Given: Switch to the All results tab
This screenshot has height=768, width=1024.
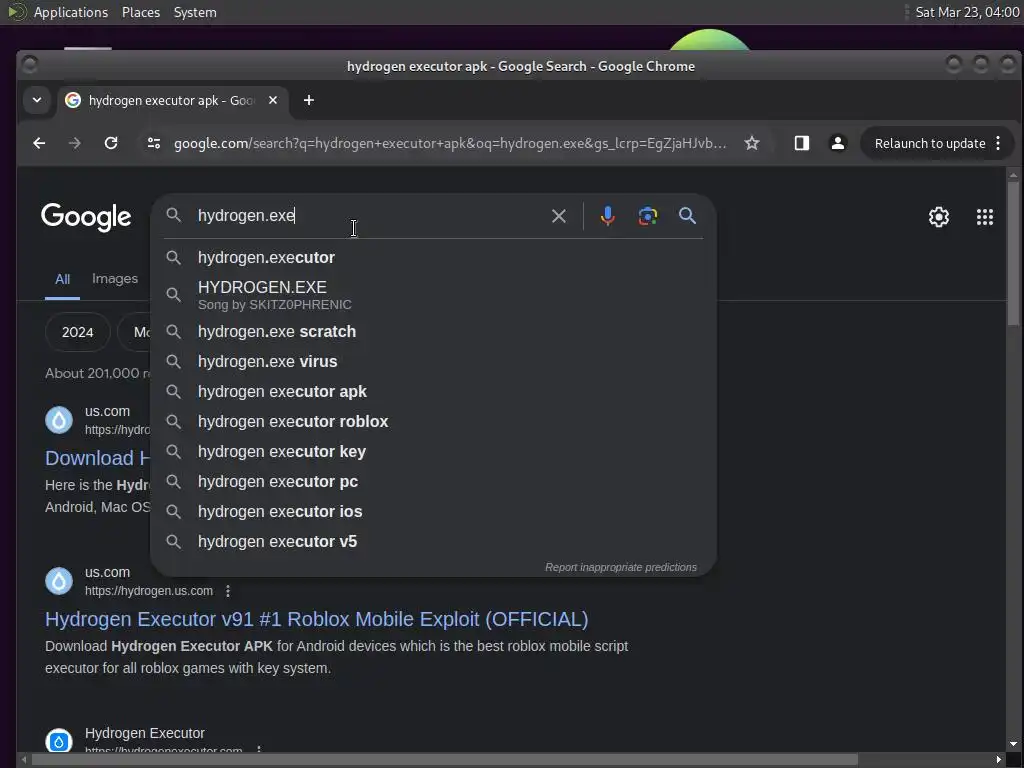Looking at the screenshot, I should [x=62, y=280].
